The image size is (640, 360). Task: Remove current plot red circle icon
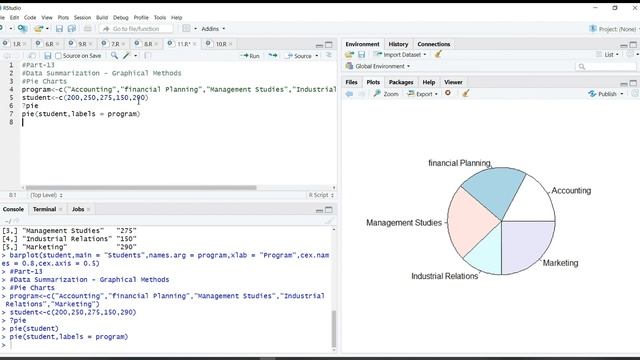(448, 93)
